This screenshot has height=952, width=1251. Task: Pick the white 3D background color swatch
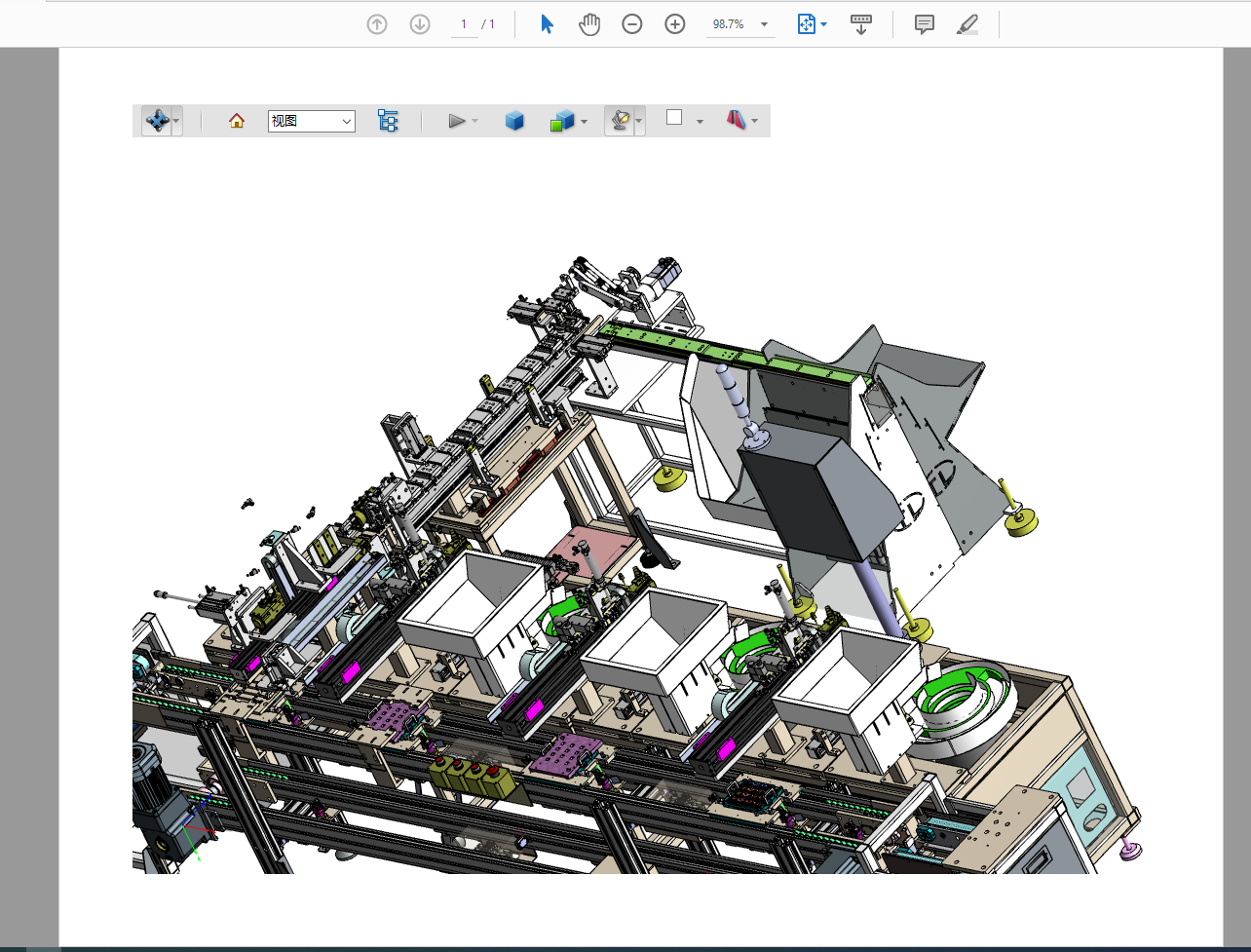674,118
